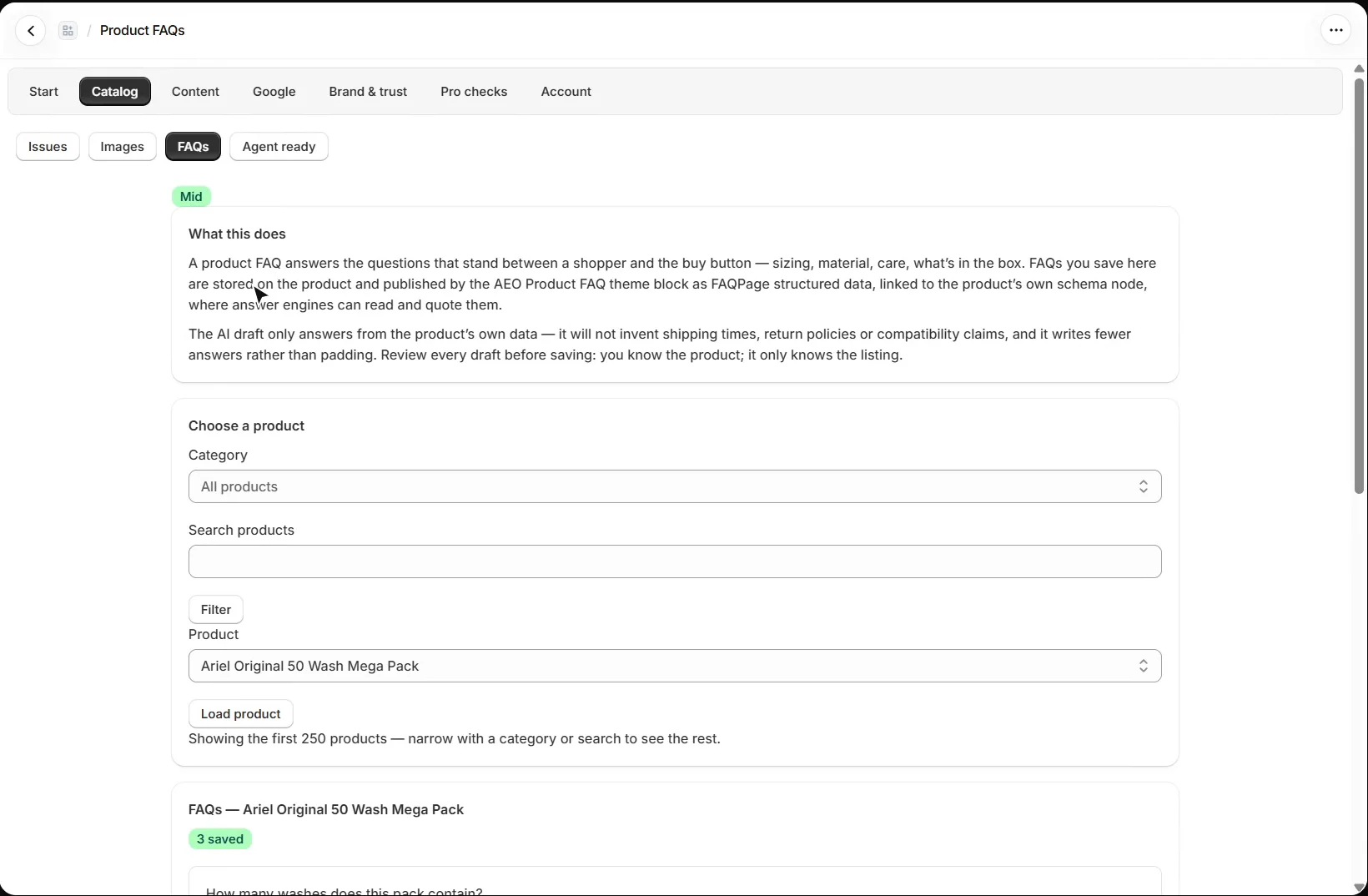The height and width of the screenshot is (896, 1368).
Task: Click the Filter button
Action: pos(216,610)
